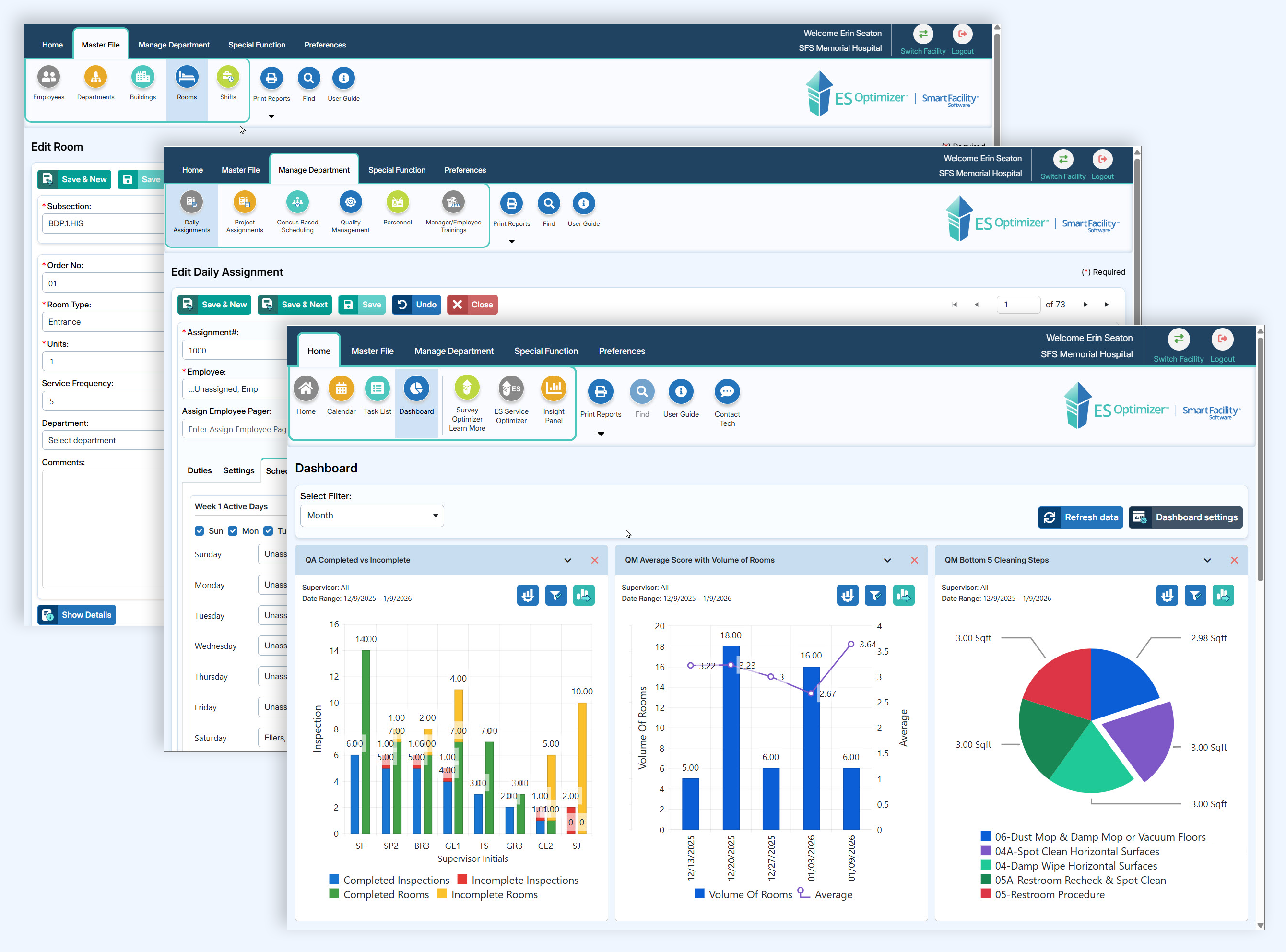
Task: Collapse the QM Bottom 5 Cleaning Steps panel
Action: (1207, 560)
